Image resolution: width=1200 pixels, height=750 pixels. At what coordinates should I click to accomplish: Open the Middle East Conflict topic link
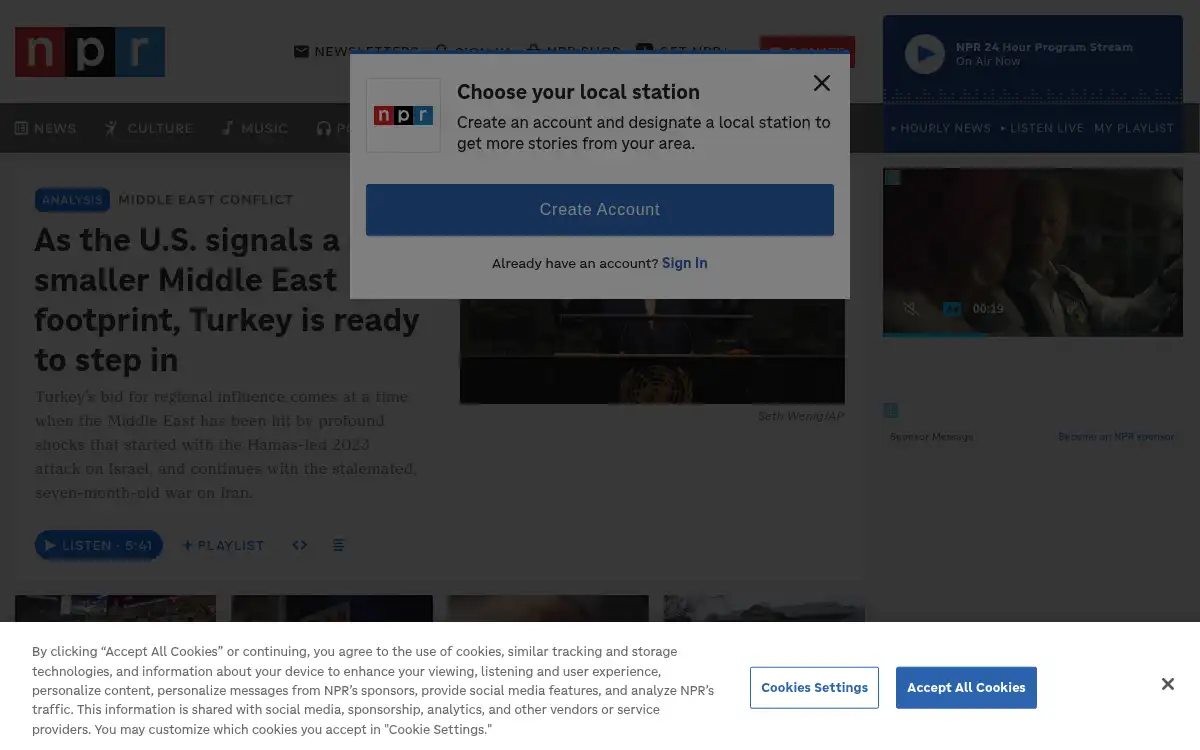coord(206,200)
